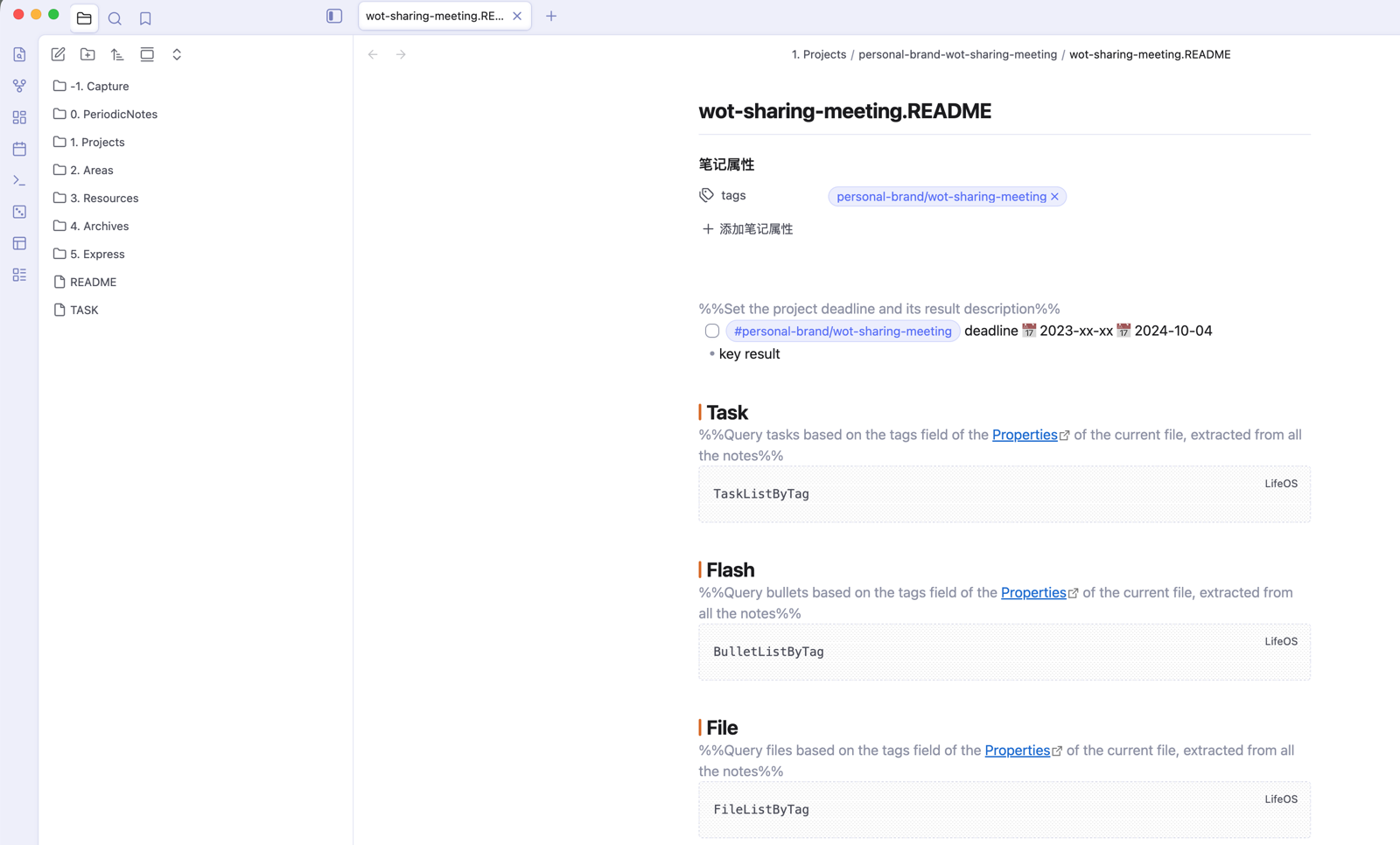Screen dimensions: 1400x845
Task: Open the canvas ribbon icon
Action: 19,117
